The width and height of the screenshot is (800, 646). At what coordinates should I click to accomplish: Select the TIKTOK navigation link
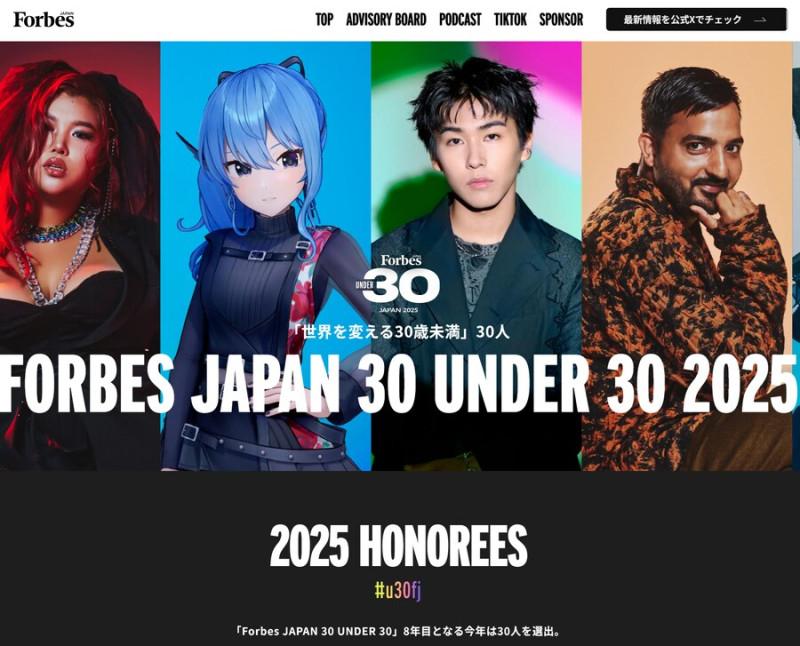(x=510, y=19)
